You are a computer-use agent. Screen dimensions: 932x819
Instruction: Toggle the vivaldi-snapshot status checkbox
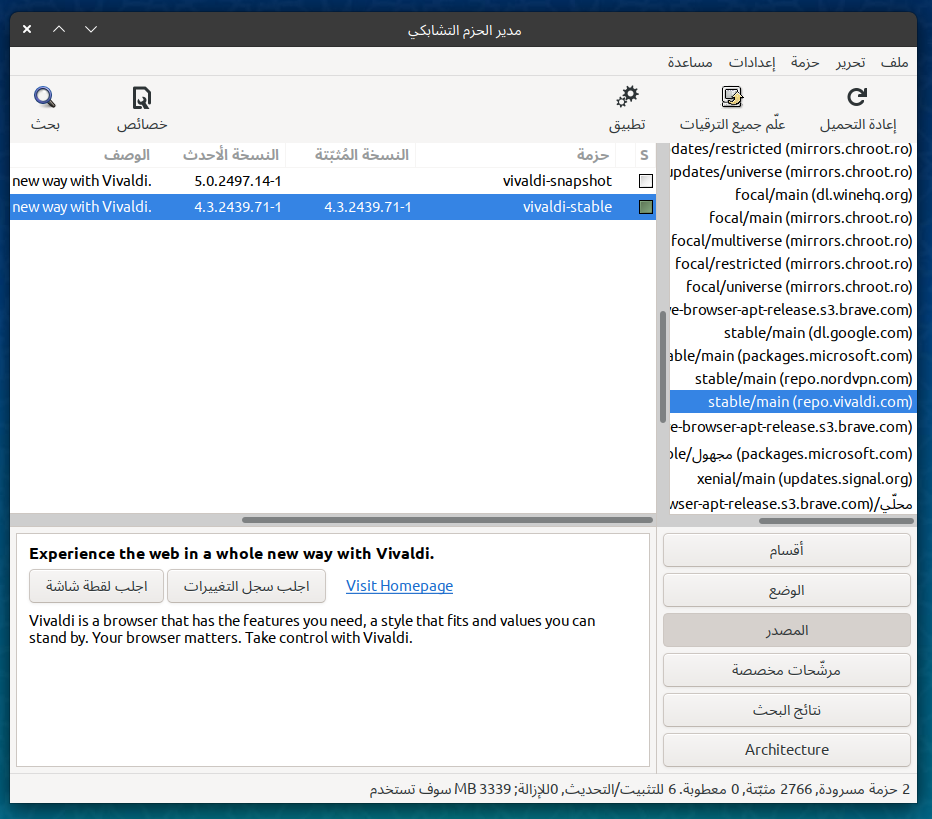coord(646,181)
